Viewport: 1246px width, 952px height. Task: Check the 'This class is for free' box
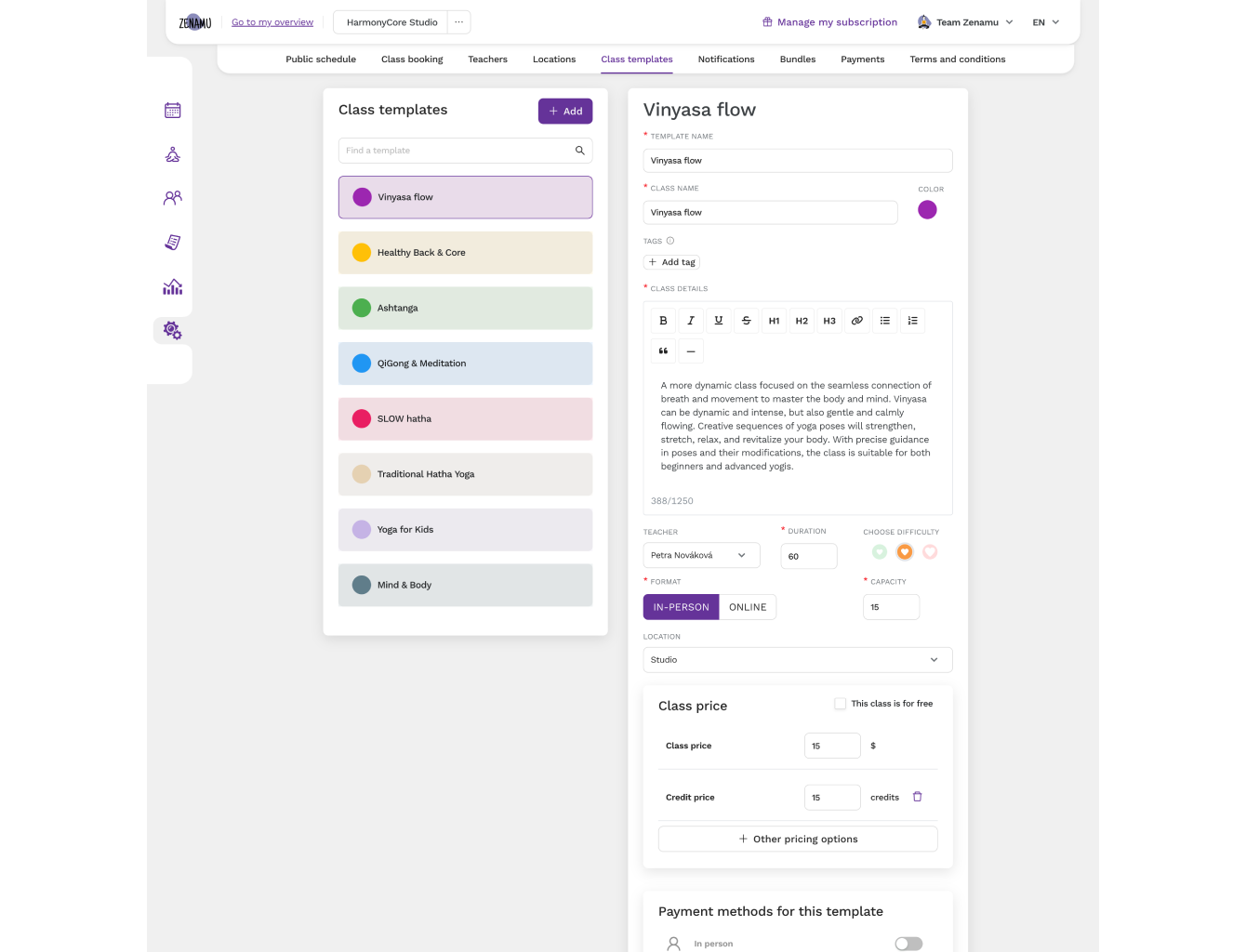[x=841, y=704]
